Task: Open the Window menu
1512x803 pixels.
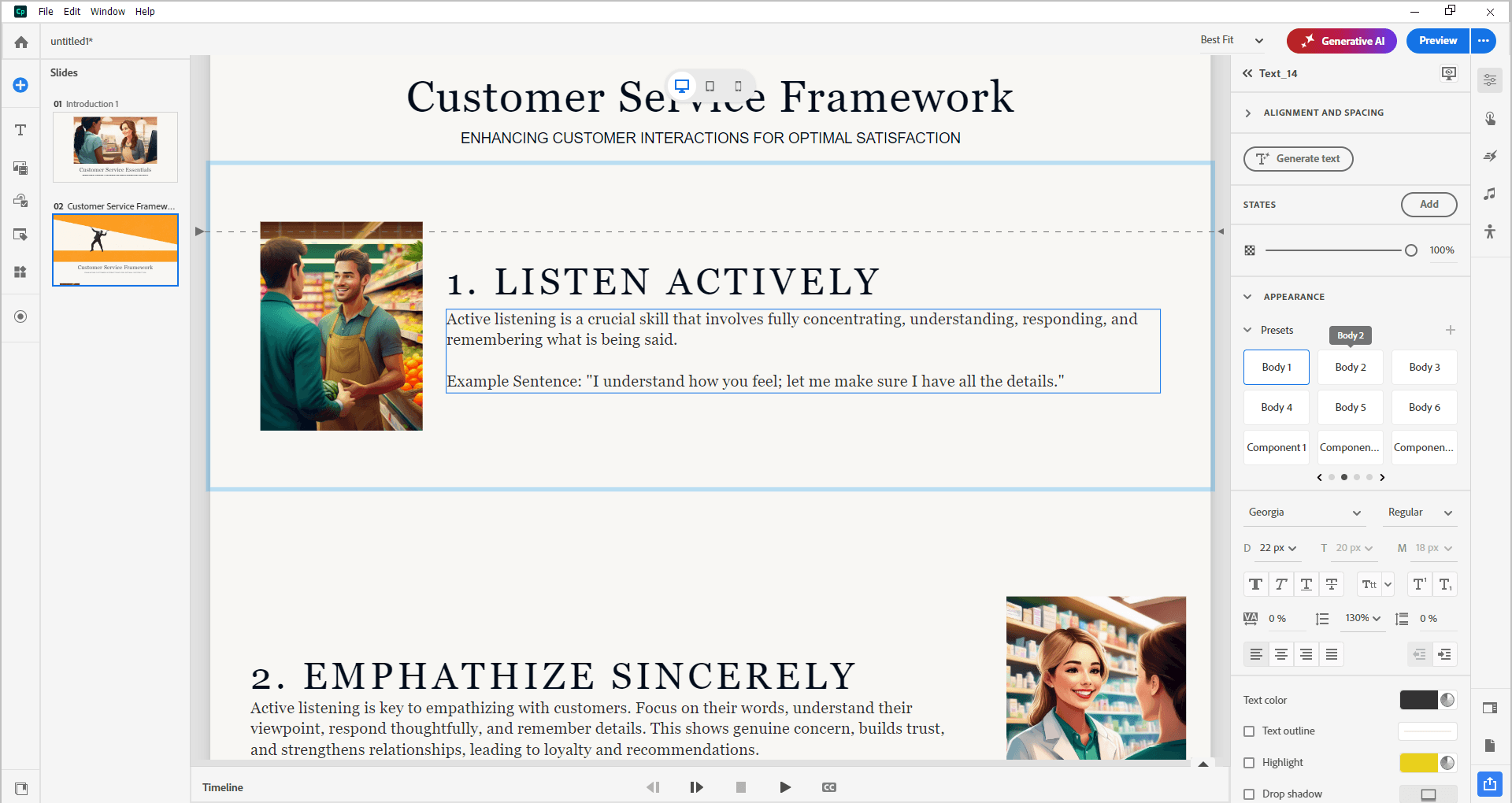Action: (x=108, y=11)
